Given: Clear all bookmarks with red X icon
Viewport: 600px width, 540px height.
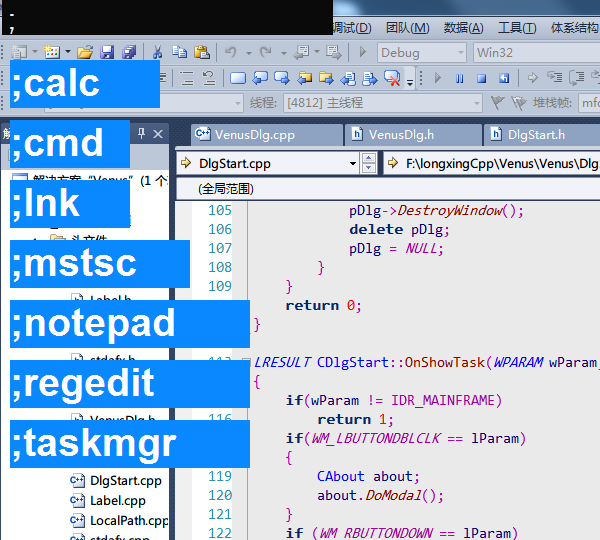Looking at the screenshot, I should click(x=392, y=78).
